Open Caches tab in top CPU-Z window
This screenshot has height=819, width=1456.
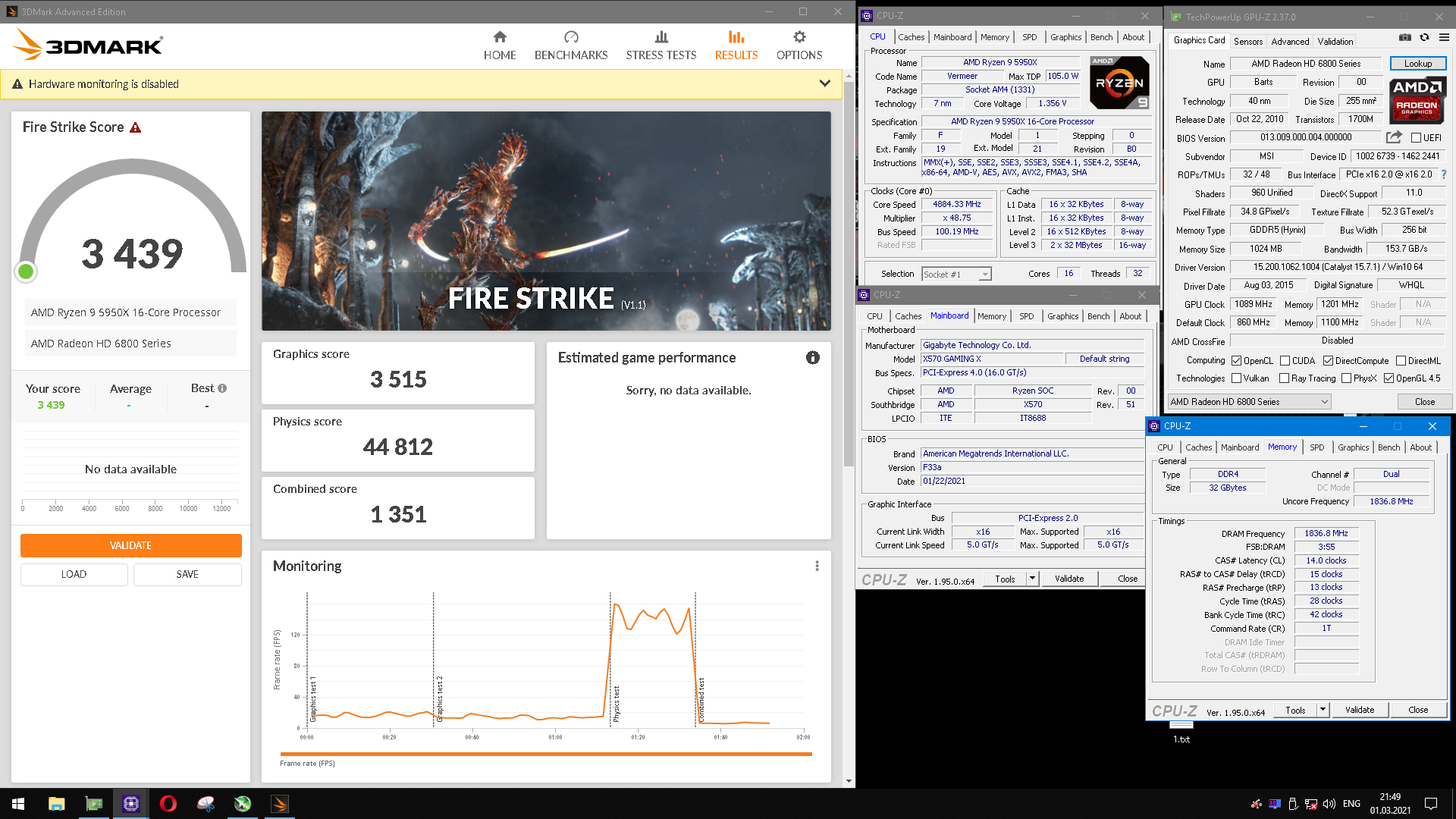[x=912, y=37]
